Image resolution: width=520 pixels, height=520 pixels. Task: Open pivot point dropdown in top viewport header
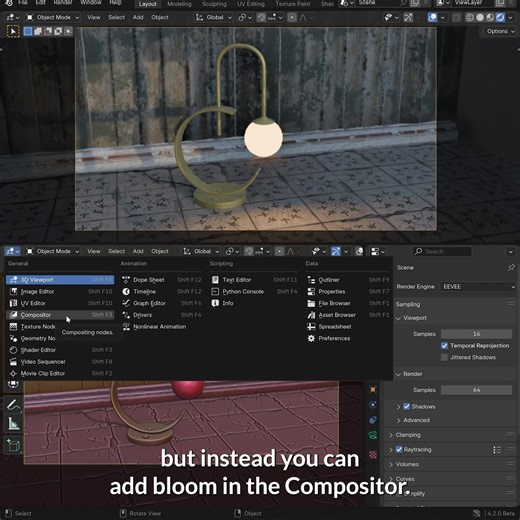[x=245, y=17]
